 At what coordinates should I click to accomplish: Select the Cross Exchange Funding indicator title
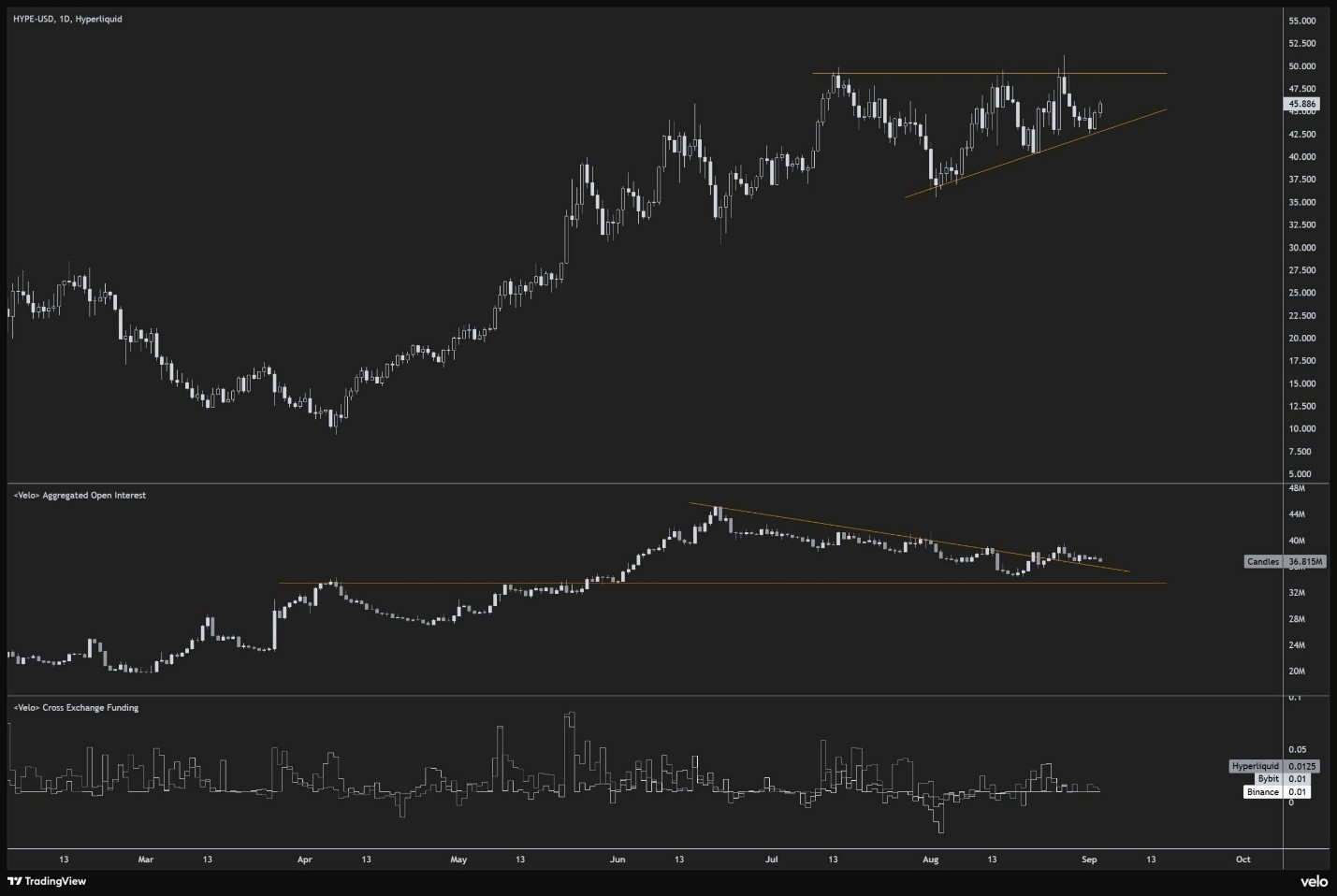76,707
